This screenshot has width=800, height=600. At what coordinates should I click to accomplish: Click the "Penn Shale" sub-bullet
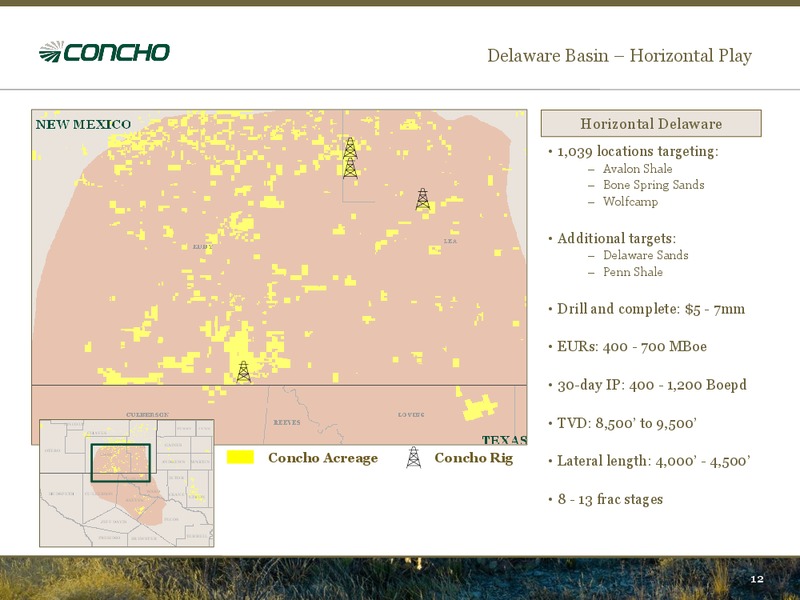pyautogui.click(x=633, y=272)
